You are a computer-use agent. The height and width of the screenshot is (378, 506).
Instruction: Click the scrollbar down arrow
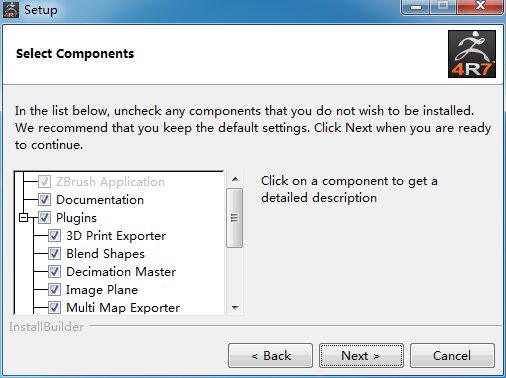point(235,307)
